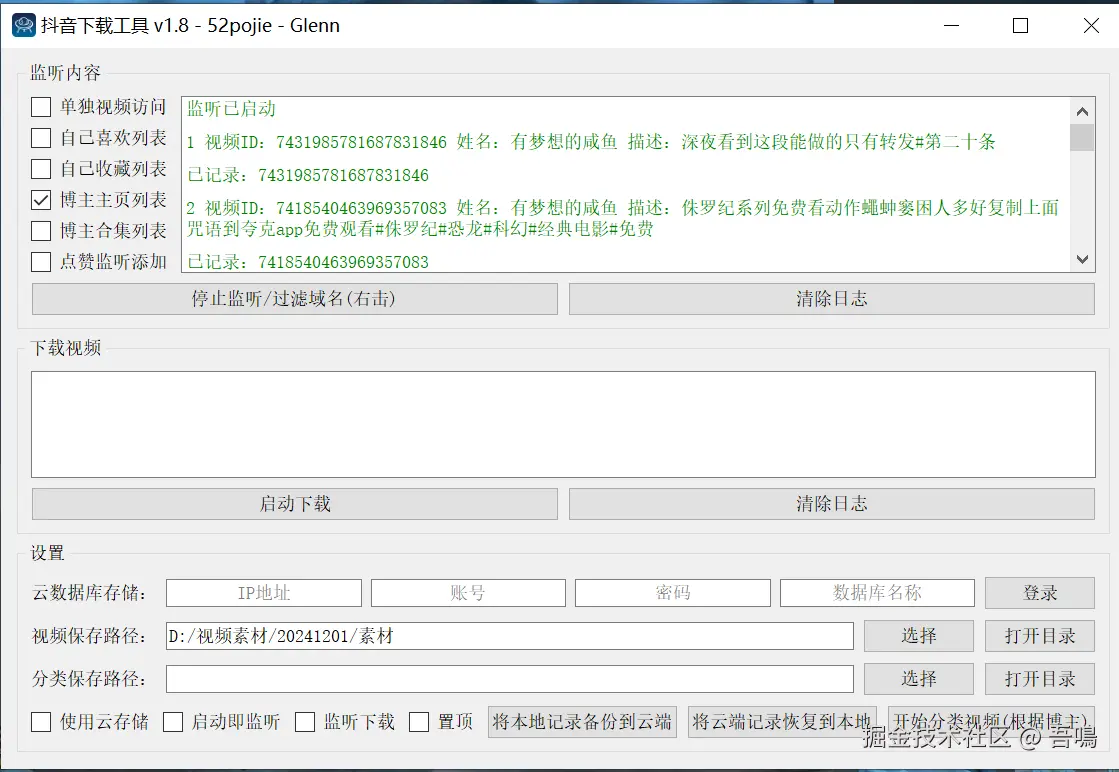The height and width of the screenshot is (772, 1119).
Task: Check the 监听下载 option
Action: click(x=305, y=722)
